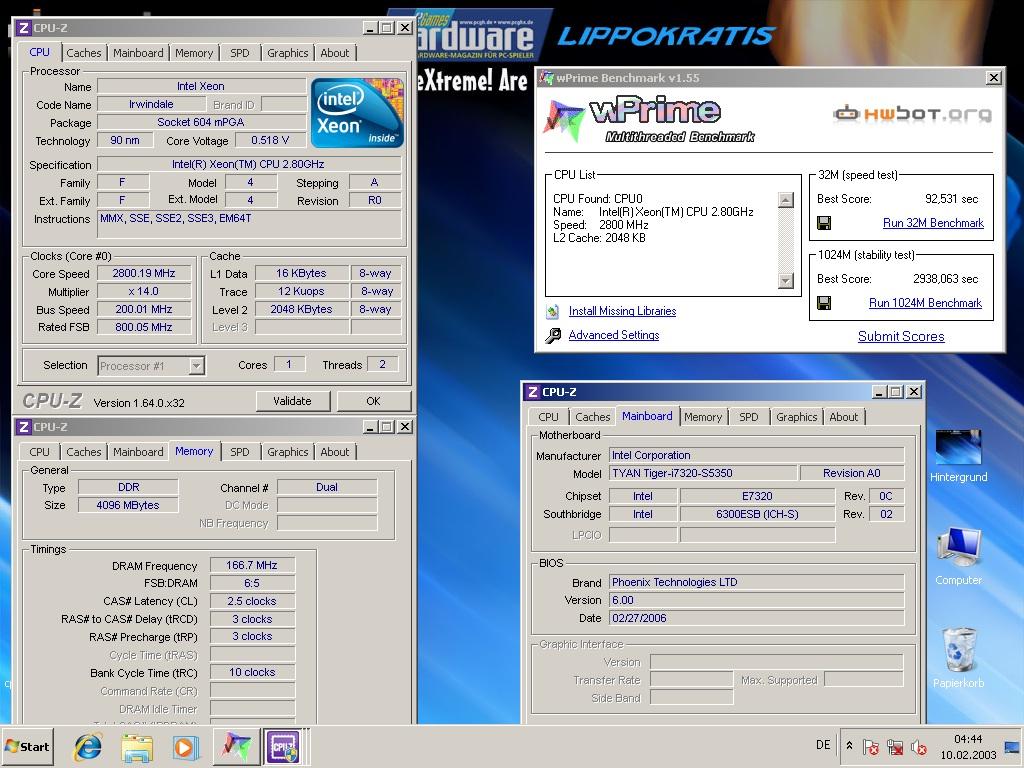The width and height of the screenshot is (1024, 768).
Task: Open CPU tab in Mainboard CPU-Z window
Action: (x=549, y=417)
